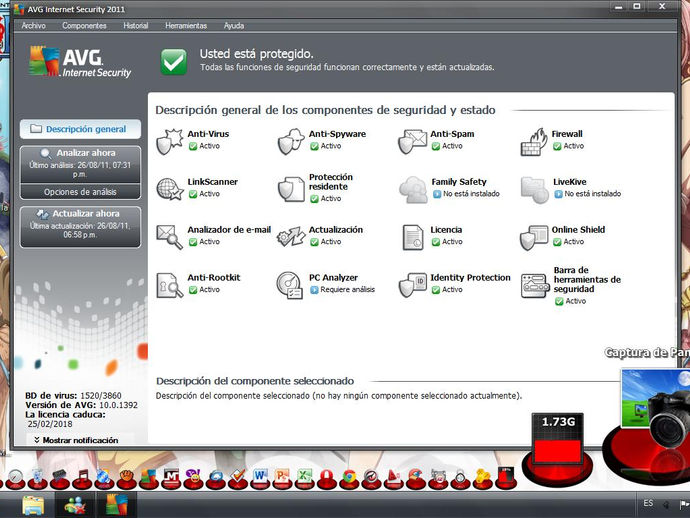
Task: Select the LiveKive component
Action: point(571,188)
